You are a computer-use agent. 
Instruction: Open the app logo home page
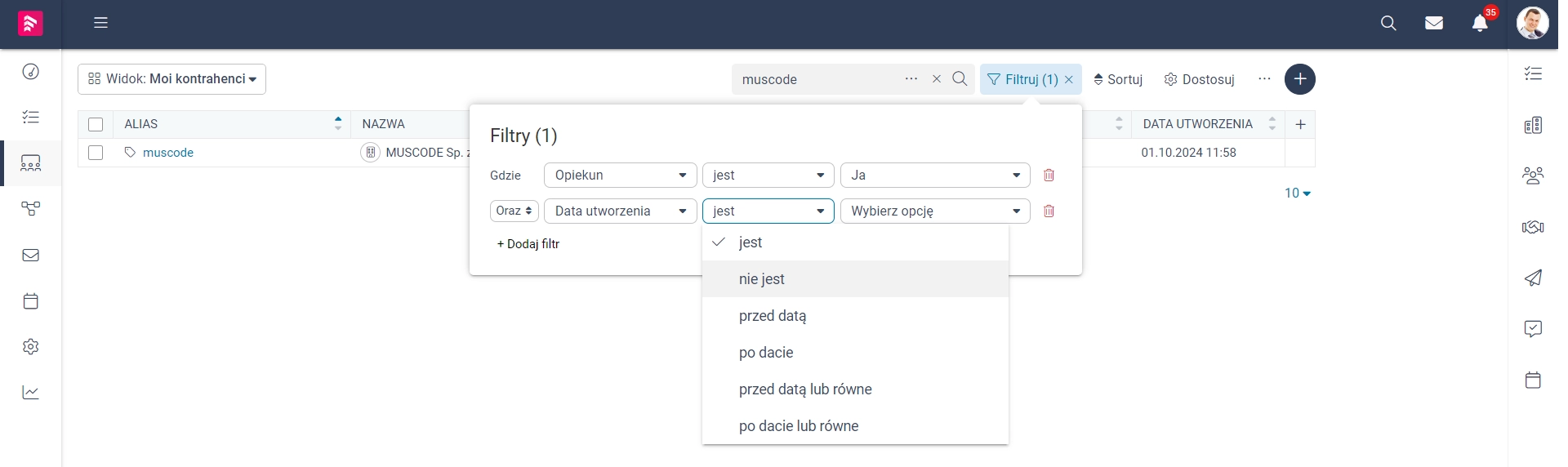(30, 23)
